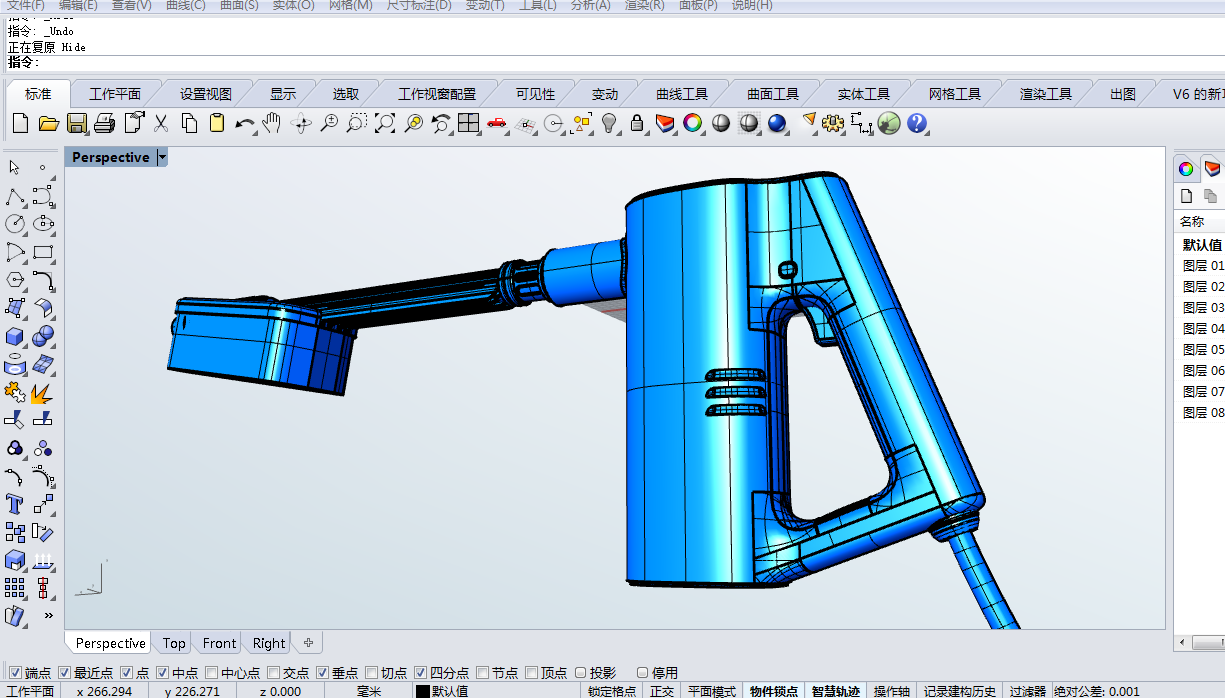Select the Rectangle tool in the left toolbar
Screen dimensions: 1225x698
43,252
